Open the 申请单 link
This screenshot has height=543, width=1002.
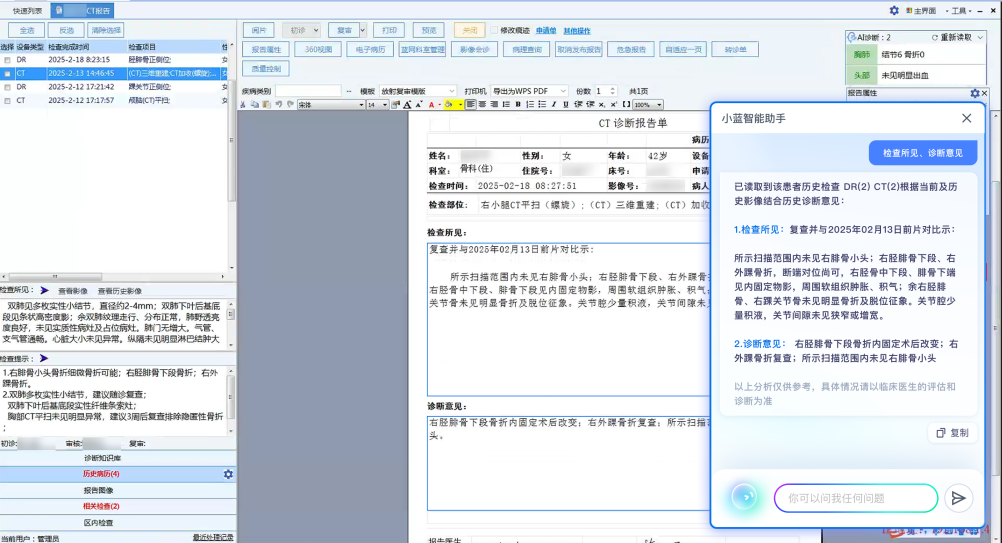(546, 30)
